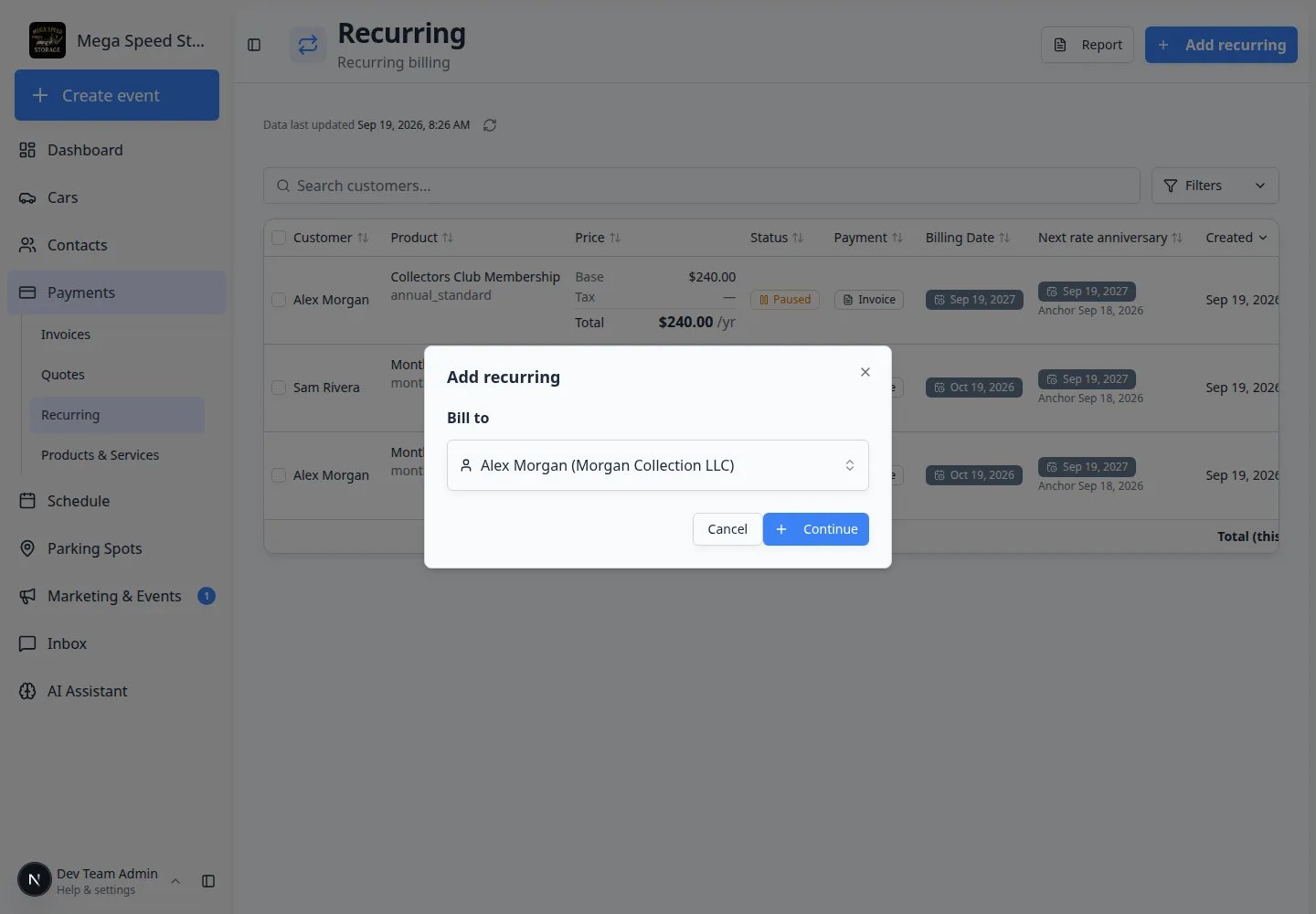Click Cancel in the dialog
Screen dimensions: 1316x914
(727, 529)
